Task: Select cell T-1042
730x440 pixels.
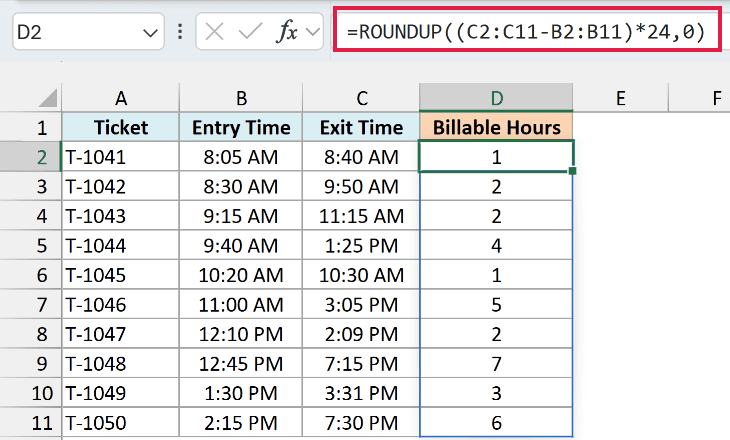Action: [121, 186]
